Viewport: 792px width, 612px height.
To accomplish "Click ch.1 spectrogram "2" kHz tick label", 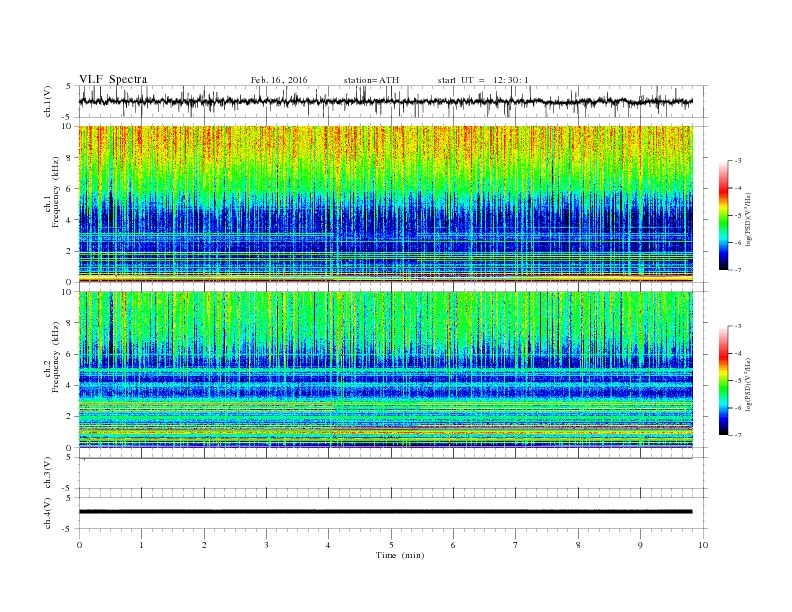I will (70, 251).
